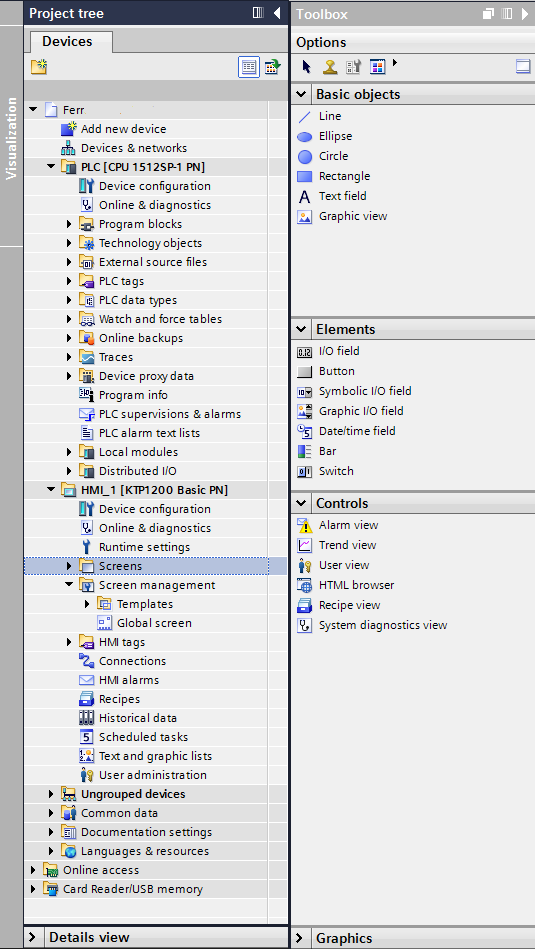Choose the System diagnostics view icon
The width and height of the screenshot is (535, 949).
pyautogui.click(x=304, y=625)
